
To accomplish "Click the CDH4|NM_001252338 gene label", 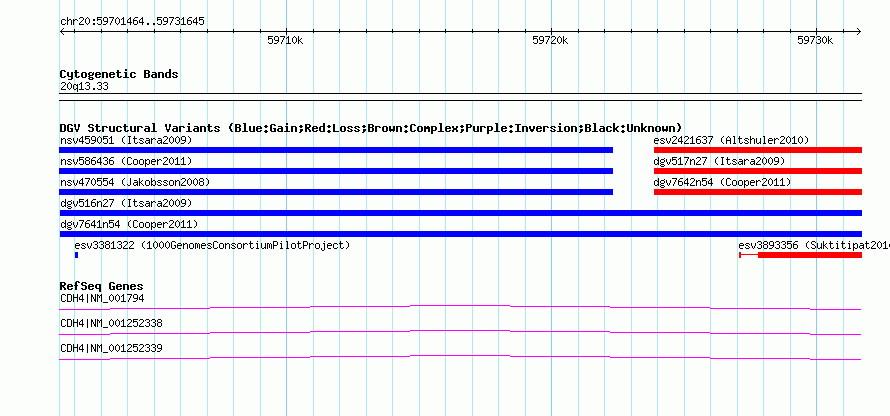I will click(111, 323).
